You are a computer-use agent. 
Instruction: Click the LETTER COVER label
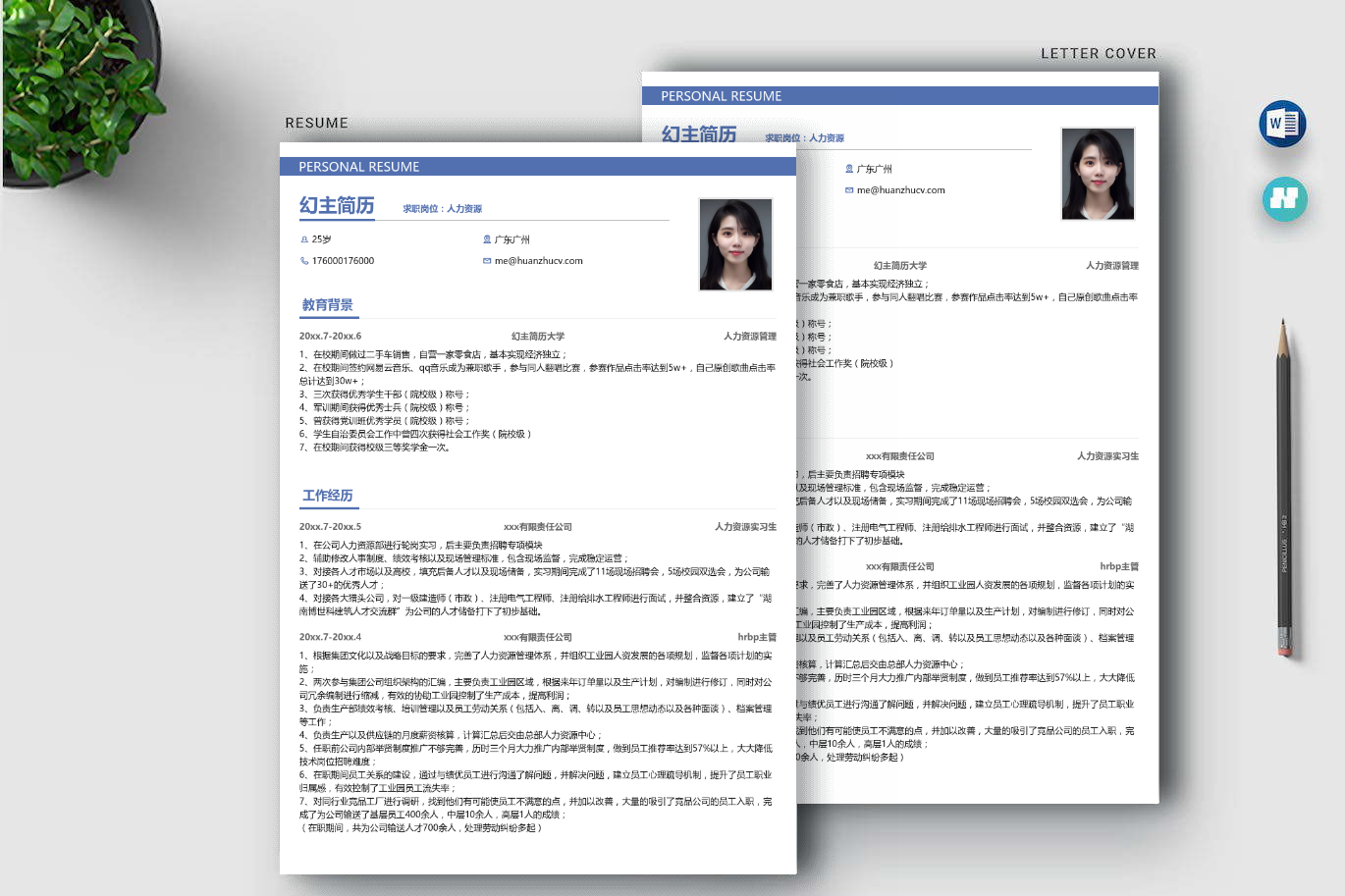[1099, 53]
